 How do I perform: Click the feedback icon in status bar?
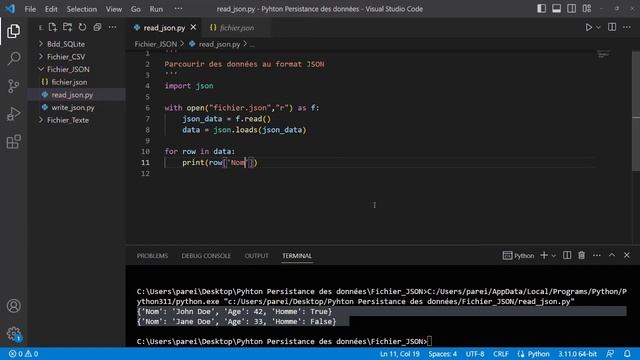(x=610, y=353)
